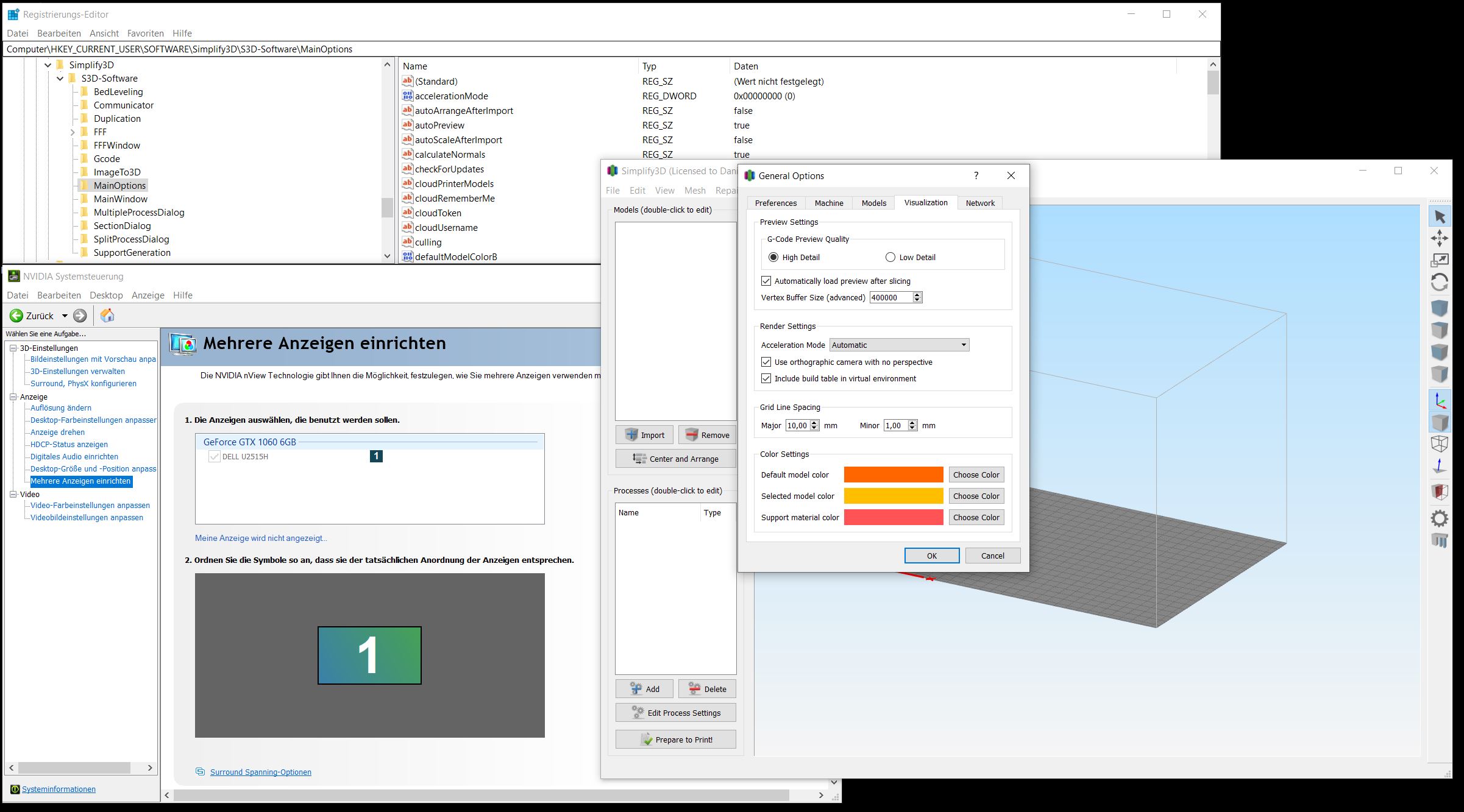Collapse the Video tree node
1464x812 pixels.
coord(13,494)
